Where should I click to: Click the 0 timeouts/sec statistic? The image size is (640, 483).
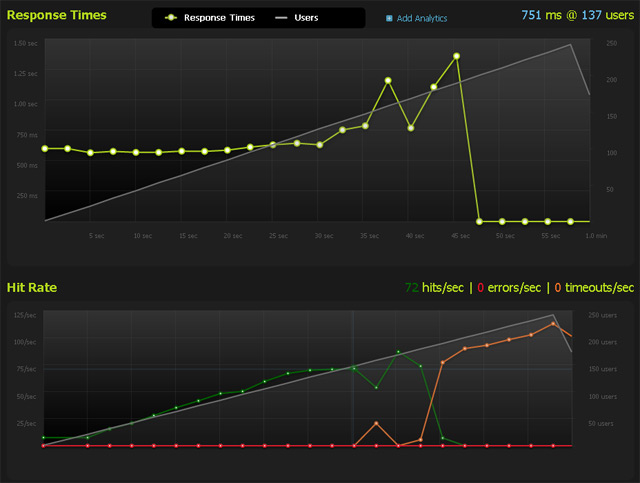[594, 288]
